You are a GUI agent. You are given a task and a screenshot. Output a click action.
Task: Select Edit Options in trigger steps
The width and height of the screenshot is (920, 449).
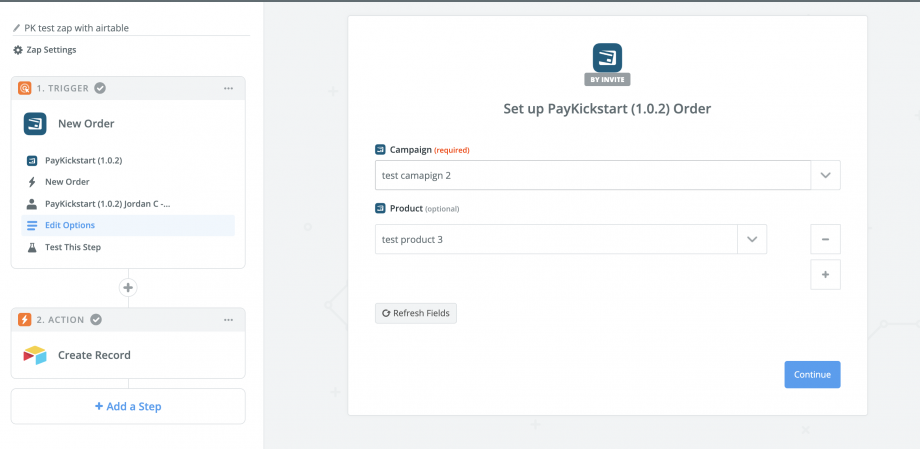[128, 225]
